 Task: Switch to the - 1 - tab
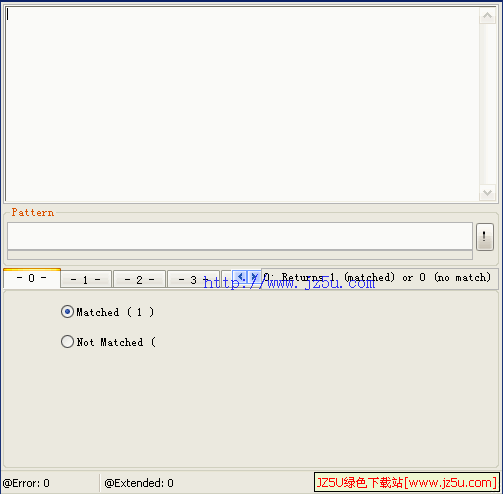click(86, 279)
